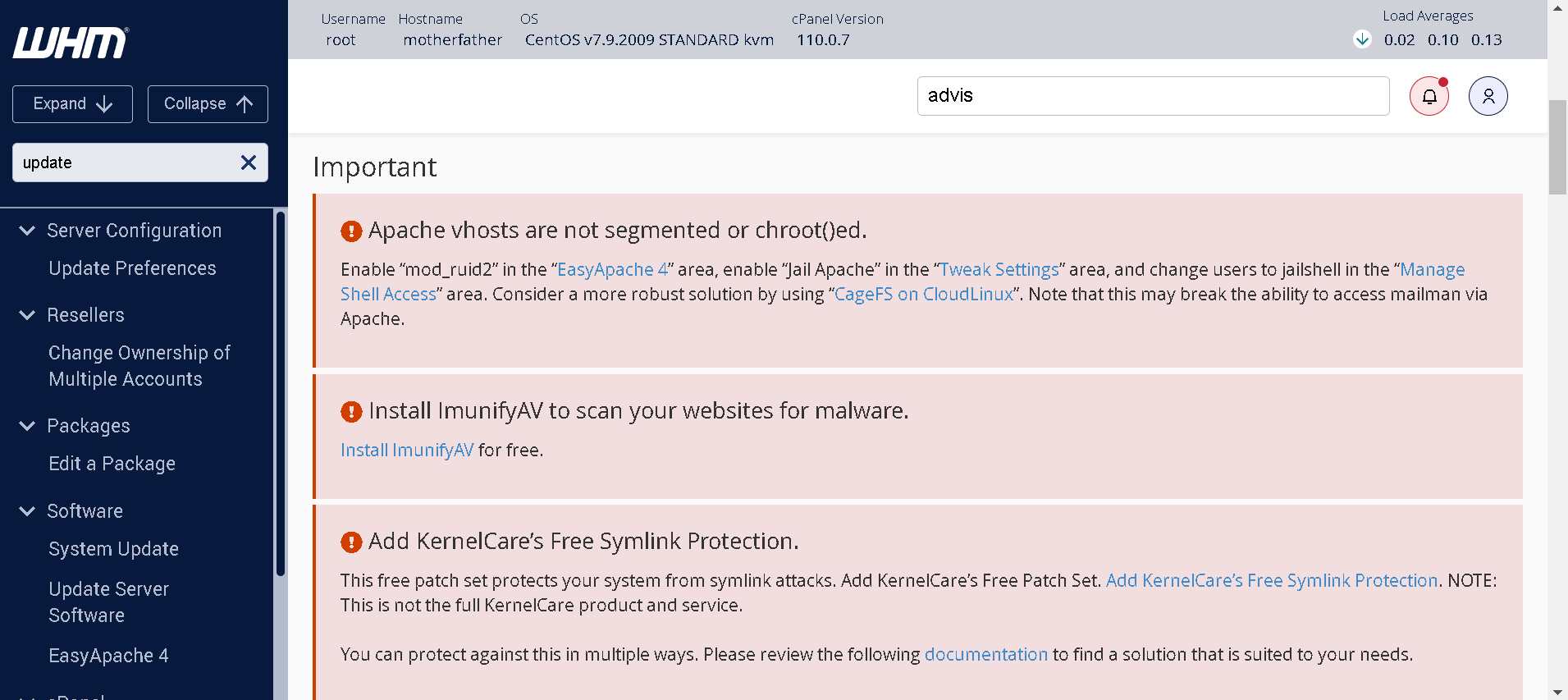Click the WHM logo

click(x=71, y=43)
